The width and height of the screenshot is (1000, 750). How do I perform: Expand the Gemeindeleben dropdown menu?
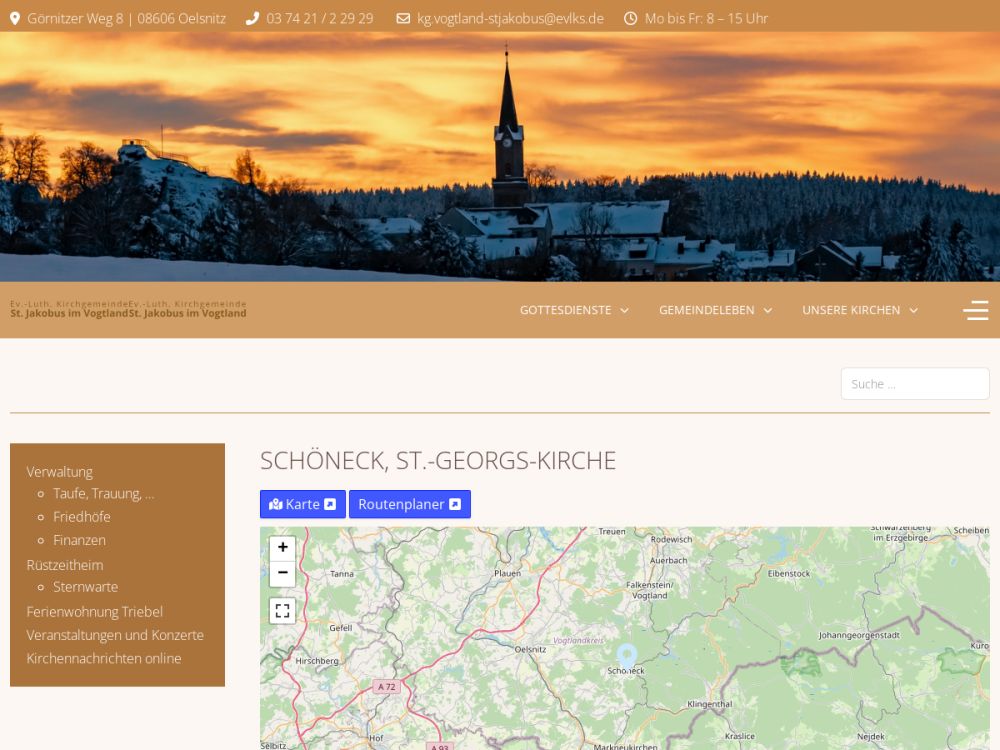pyautogui.click(x=715, y=310)
